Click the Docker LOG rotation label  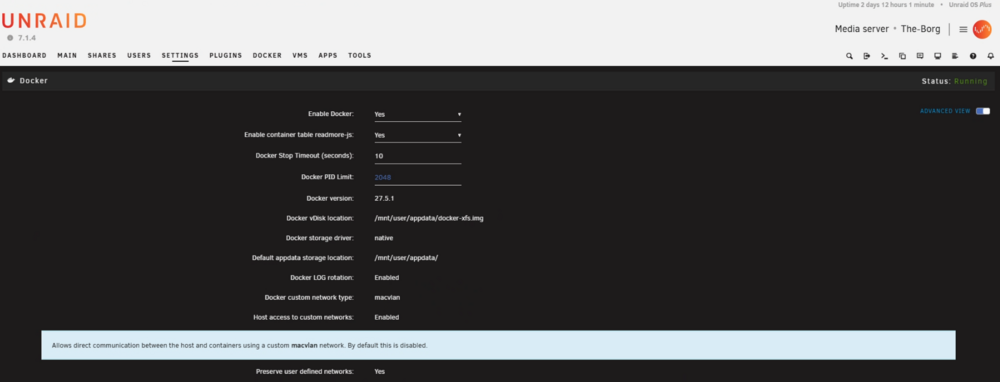[322, 277]
